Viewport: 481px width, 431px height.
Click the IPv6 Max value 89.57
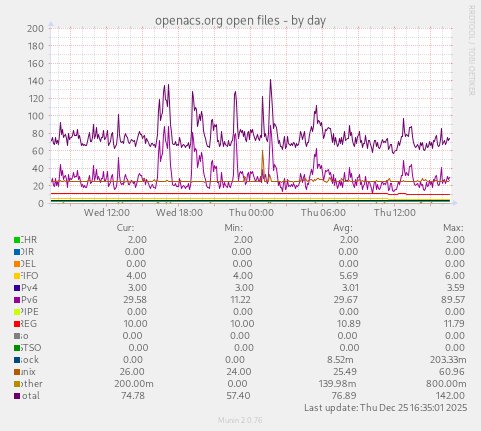pyautogui.click(x=453, y=300)
